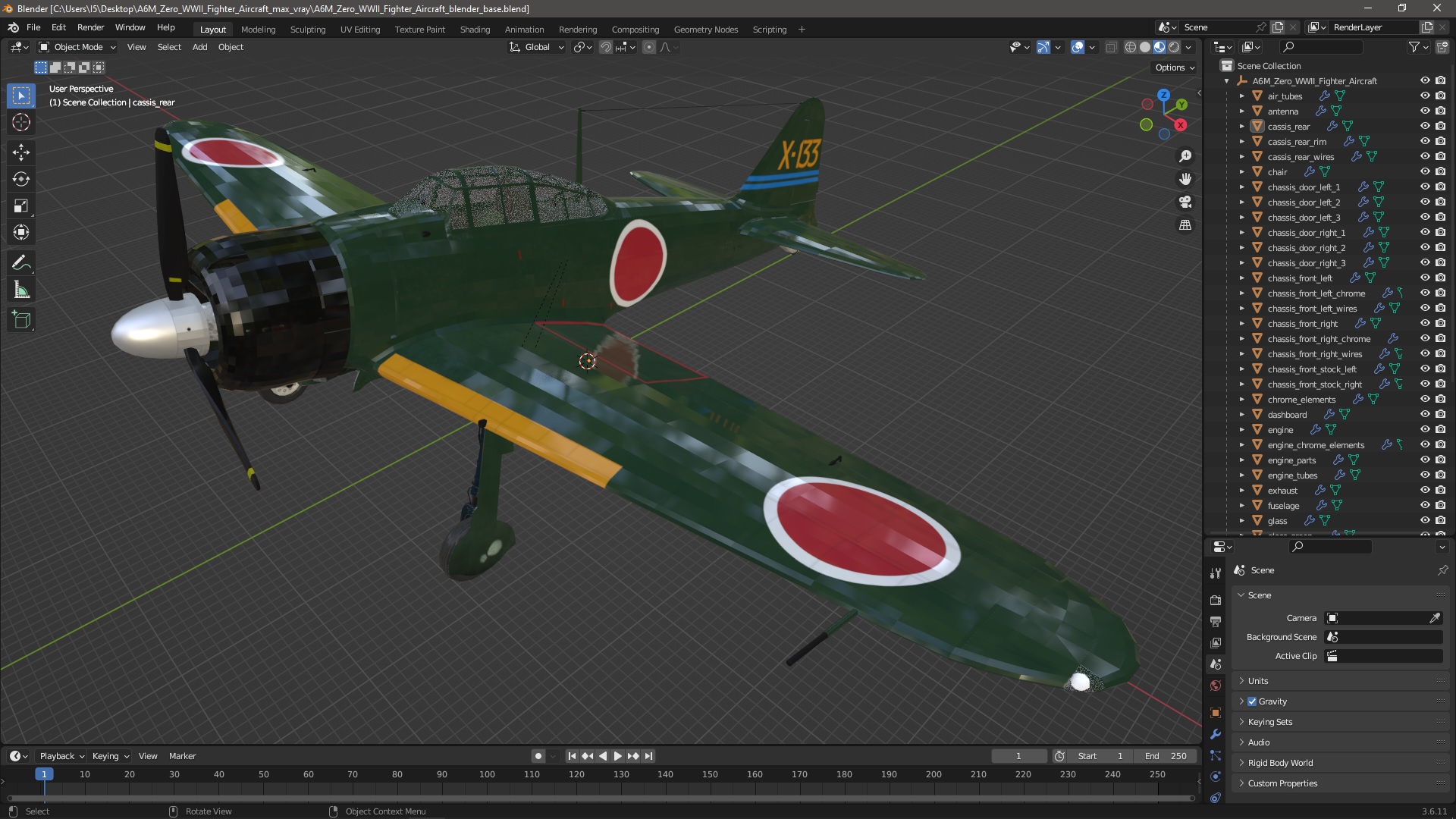Open the View Layer properties tab
The image size is (1456, 819).
pos(1216,642)
